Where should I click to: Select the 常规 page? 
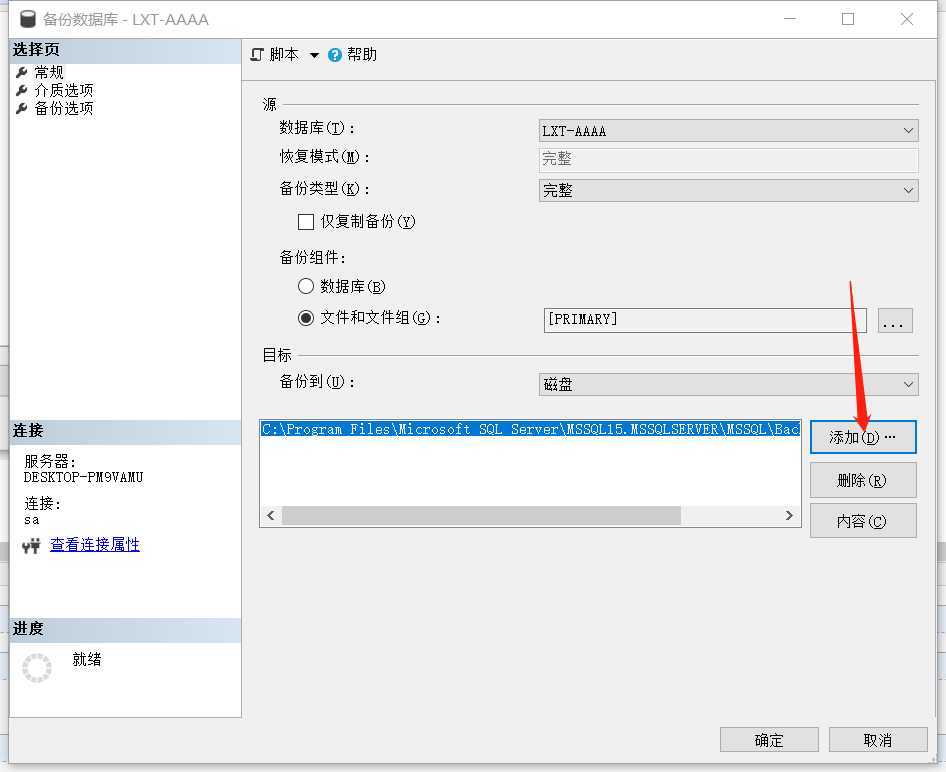click(x=49, y=72)
